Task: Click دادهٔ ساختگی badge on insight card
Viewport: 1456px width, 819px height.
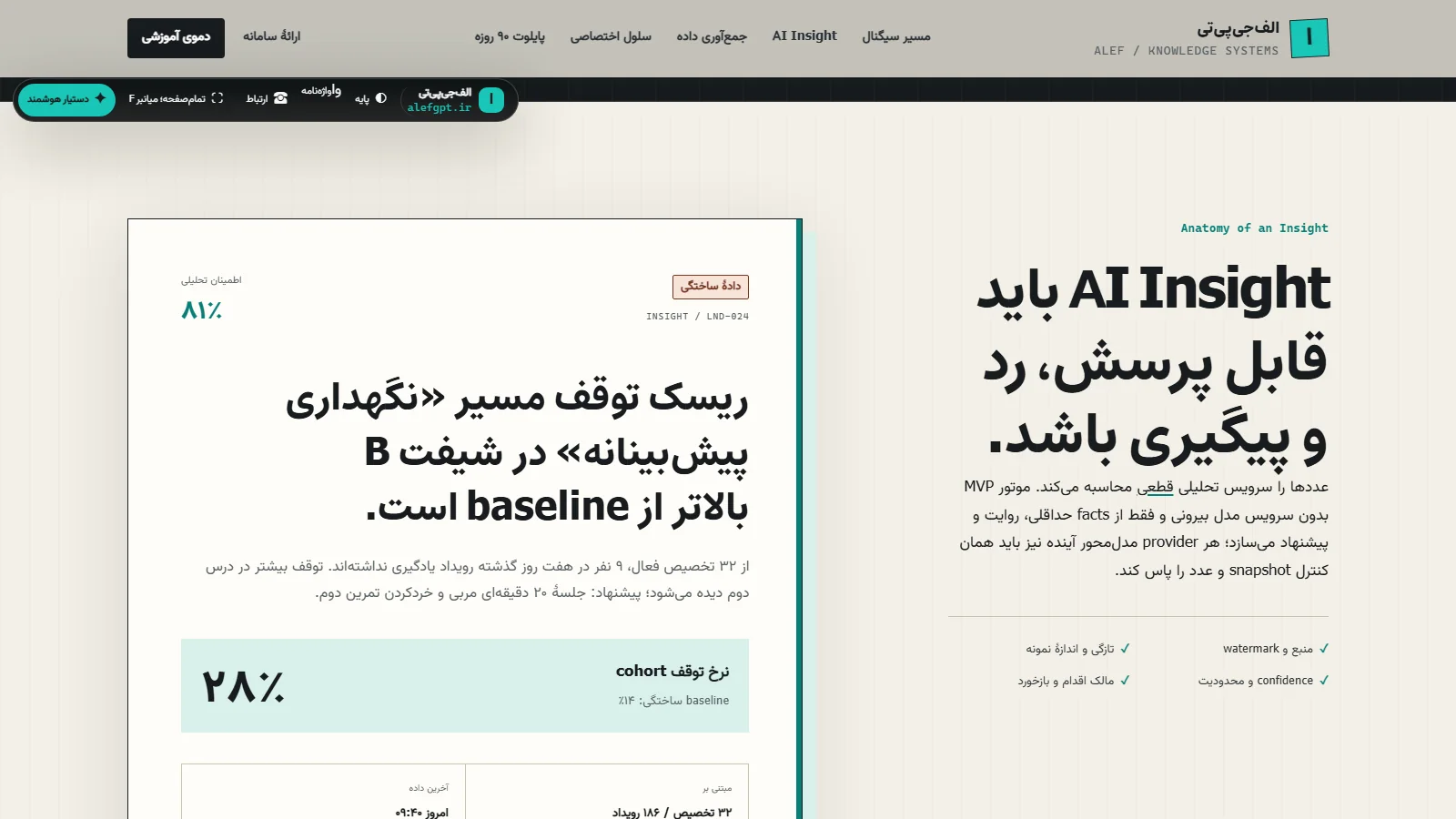Action: tap(711, 286)
